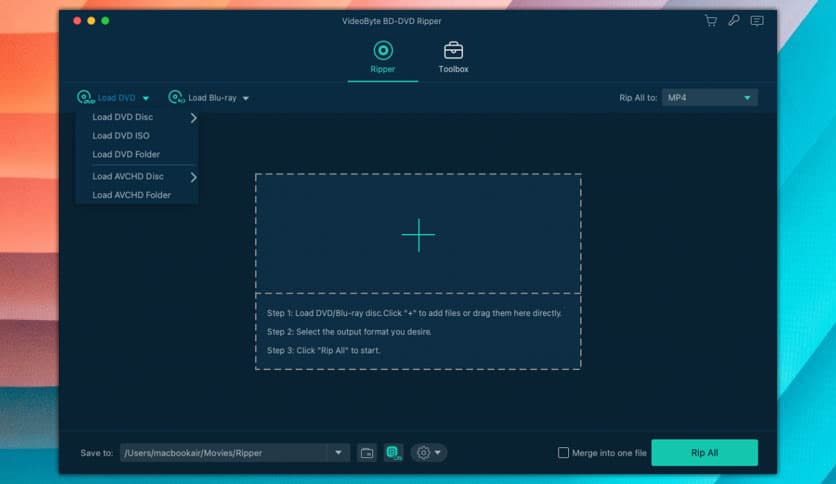The width and height of the screenshot is (836, 484).
Task: Click the Step 2 instruction text
Action: coord(349,332)
